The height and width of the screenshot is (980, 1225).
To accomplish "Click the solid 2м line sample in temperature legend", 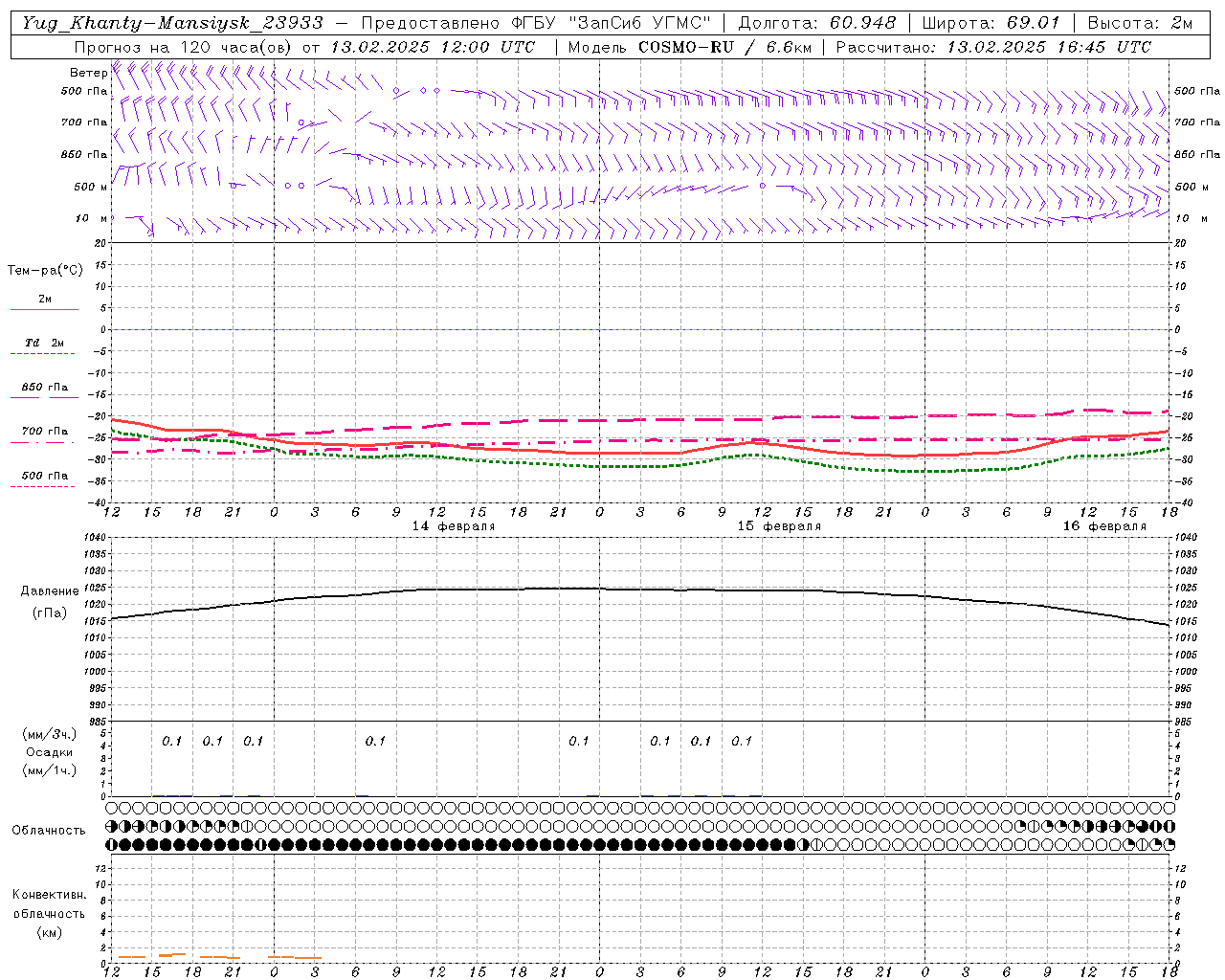I will click(44, 309).
